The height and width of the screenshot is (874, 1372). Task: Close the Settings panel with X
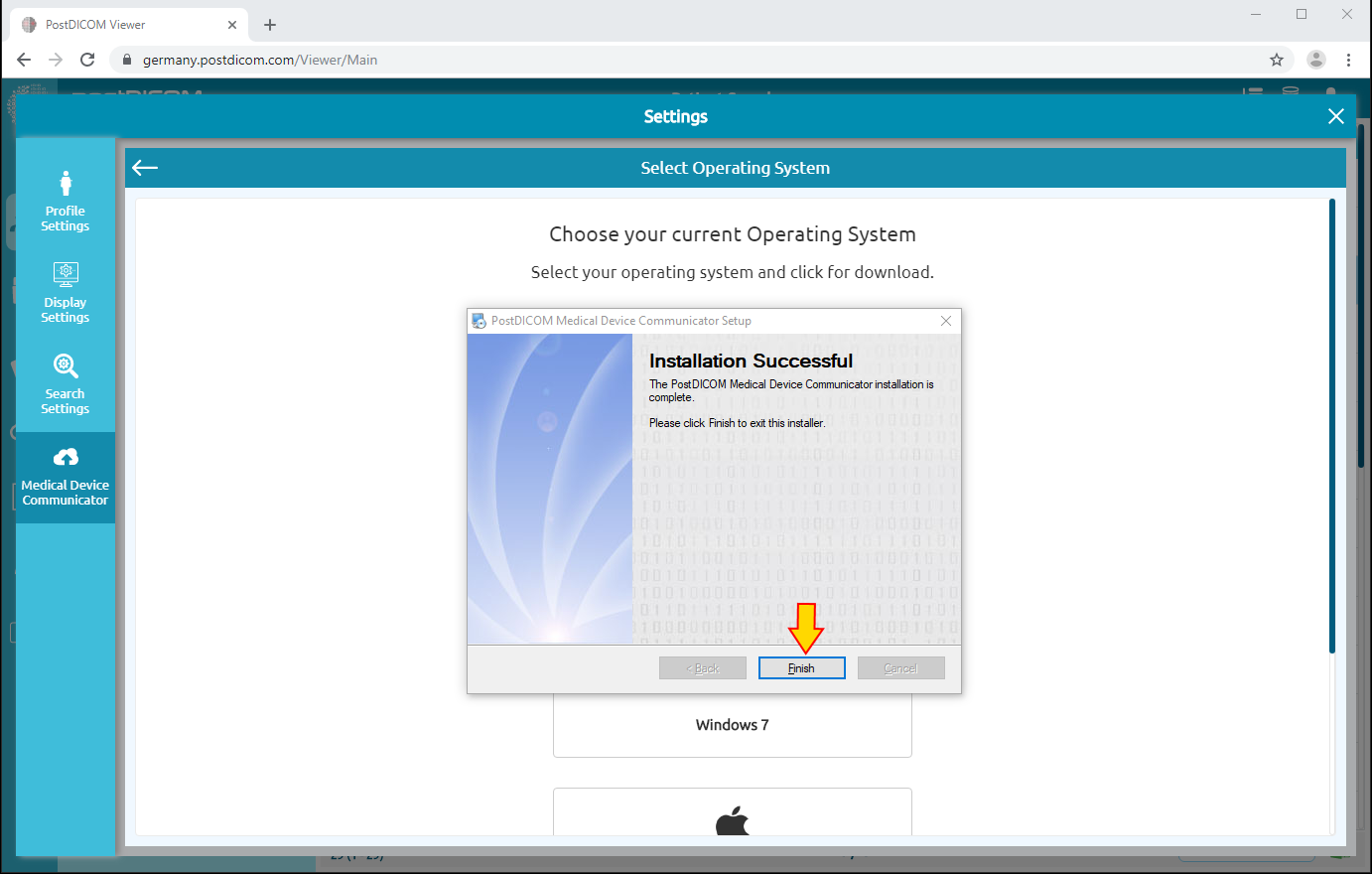click(1336, 116)
